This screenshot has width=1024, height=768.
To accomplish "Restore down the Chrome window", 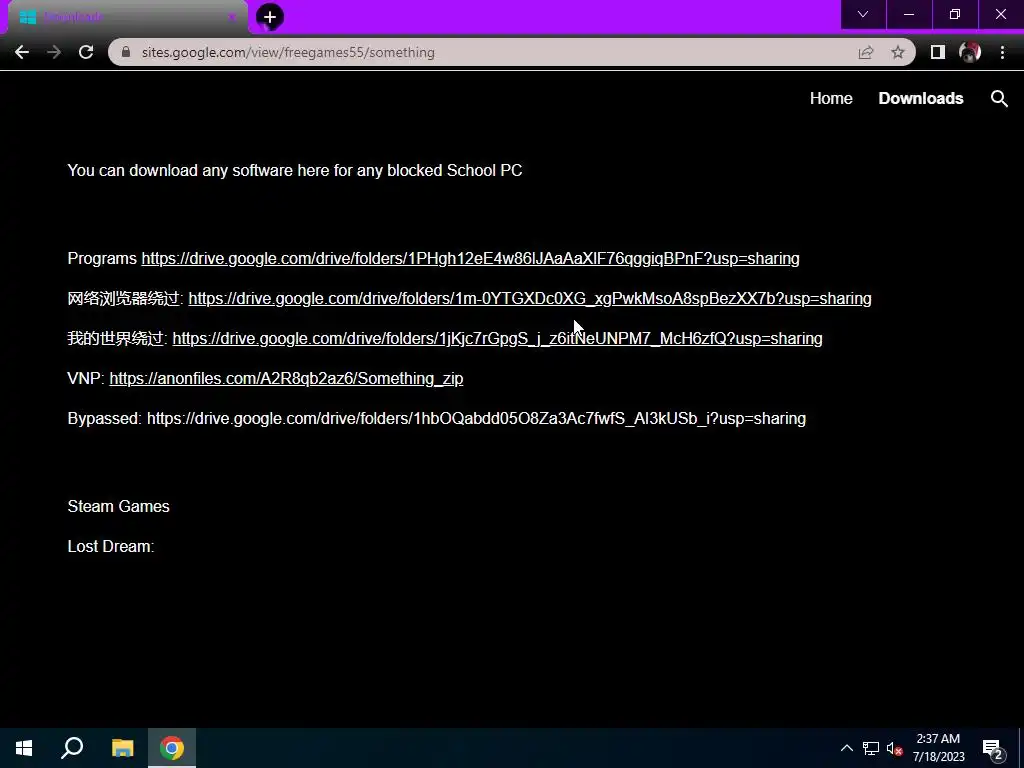I will coord(955,14).
